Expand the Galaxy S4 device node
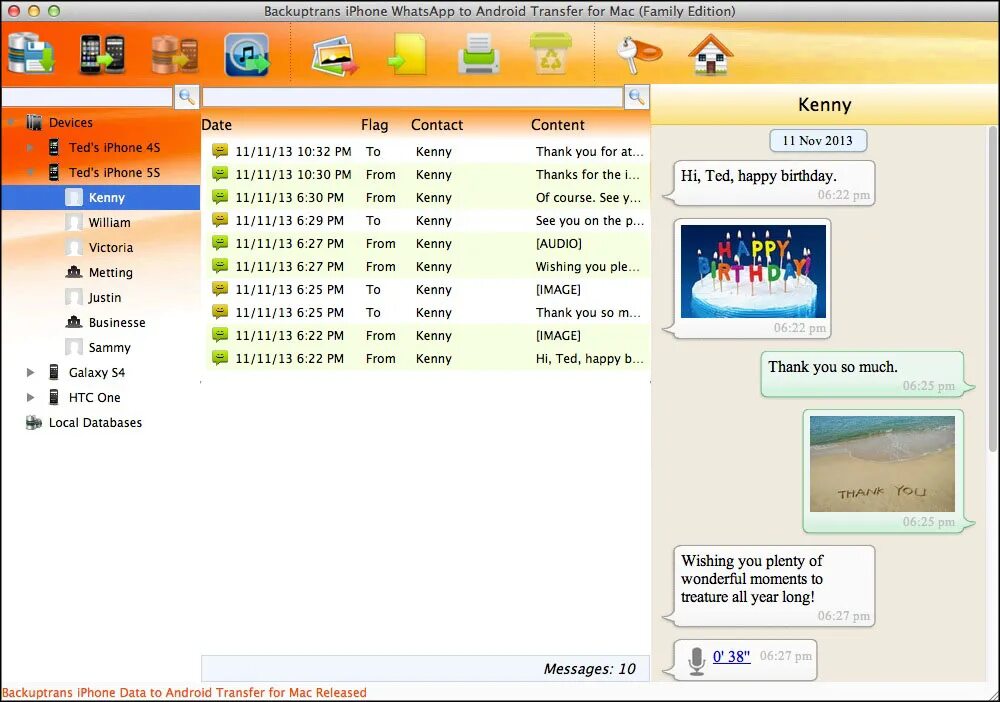 pyautogui.click(x=30, y=372)
